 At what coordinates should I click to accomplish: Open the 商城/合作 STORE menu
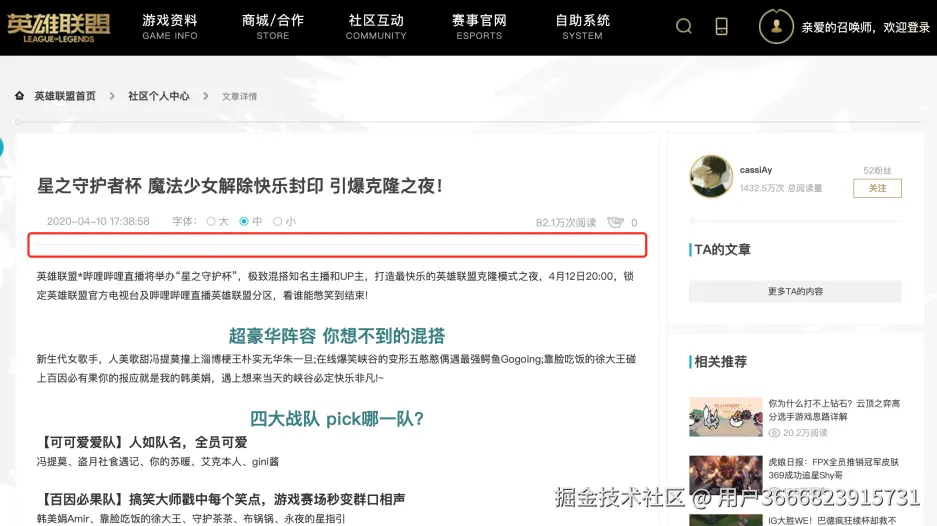(x=272, y=27)
